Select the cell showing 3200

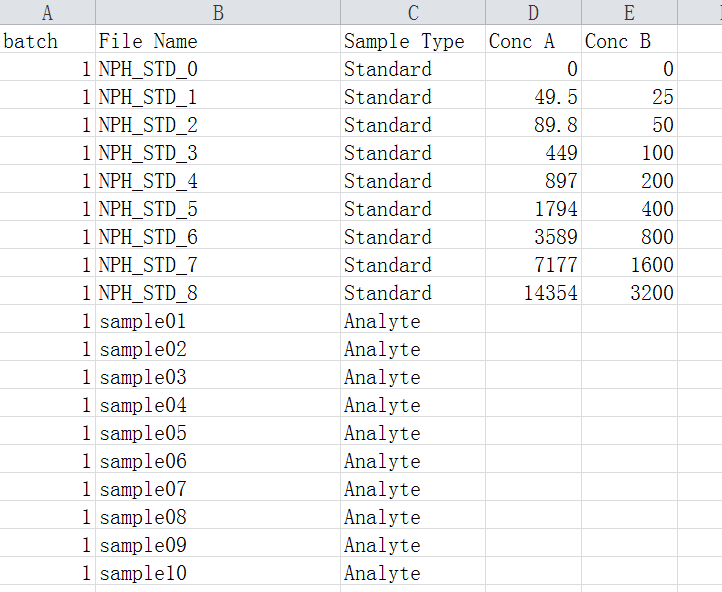tap(629, 293)
